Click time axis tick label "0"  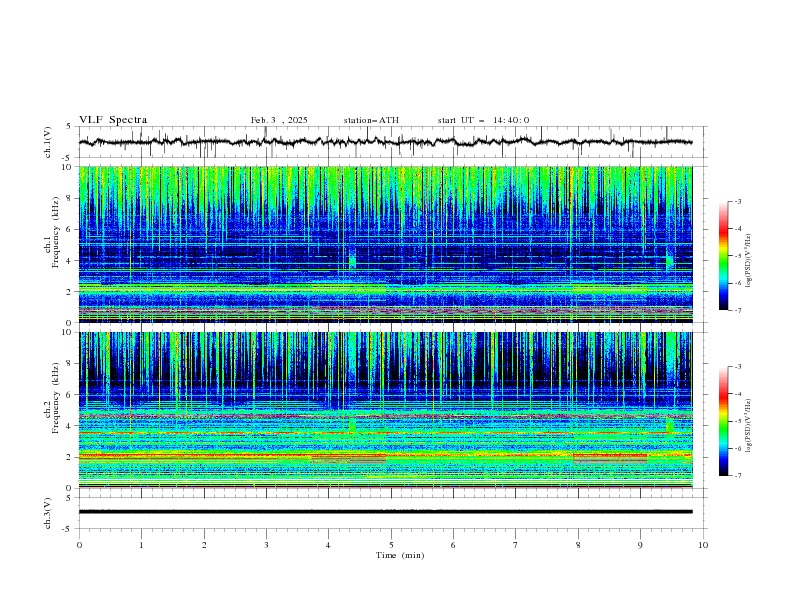tap(79, 545)
